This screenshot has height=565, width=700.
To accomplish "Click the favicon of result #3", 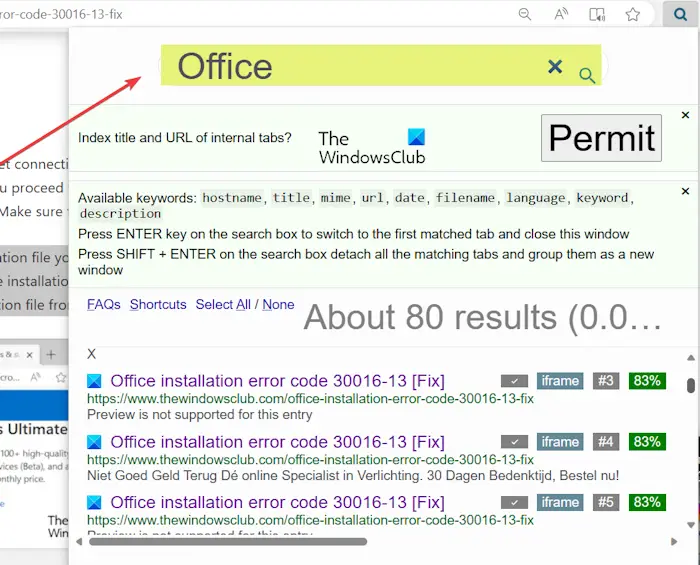I will coord(94,381).
